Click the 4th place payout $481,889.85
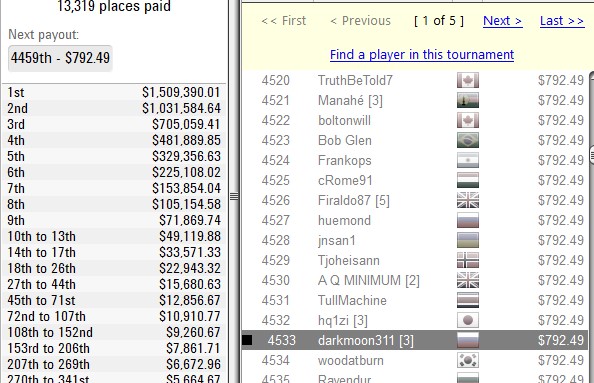This screenshot has width=594, height=383. click(186, 140)
